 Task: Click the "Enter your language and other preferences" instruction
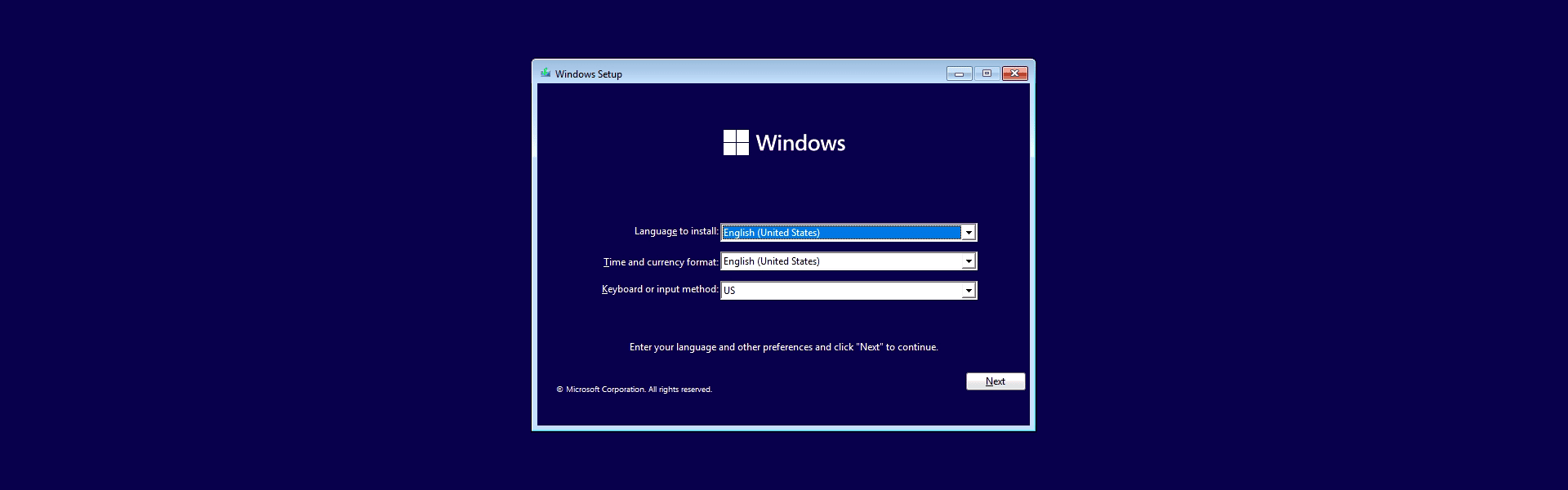coord(784,347)
